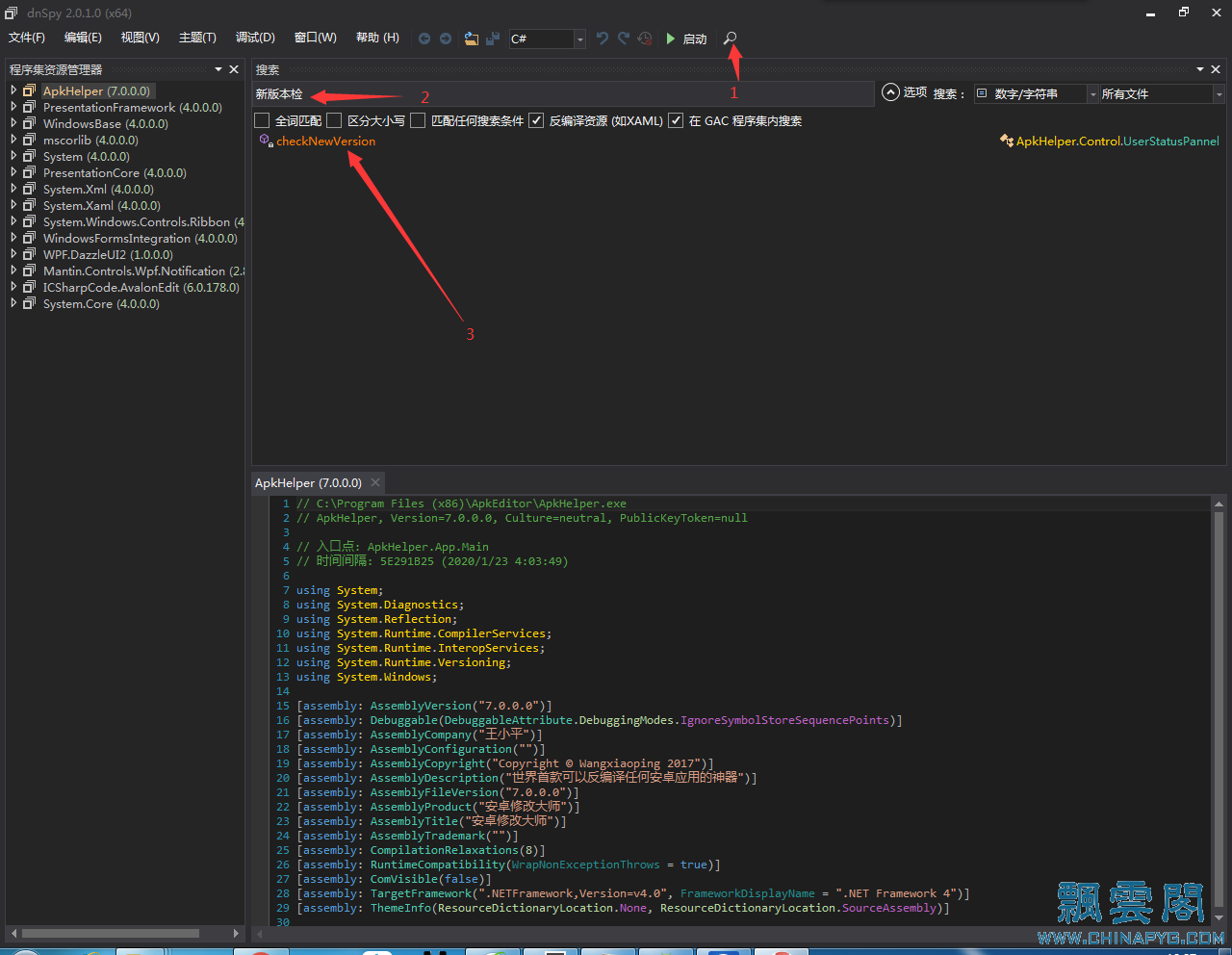Expand the System.Xml tree node

click(13, 189)
